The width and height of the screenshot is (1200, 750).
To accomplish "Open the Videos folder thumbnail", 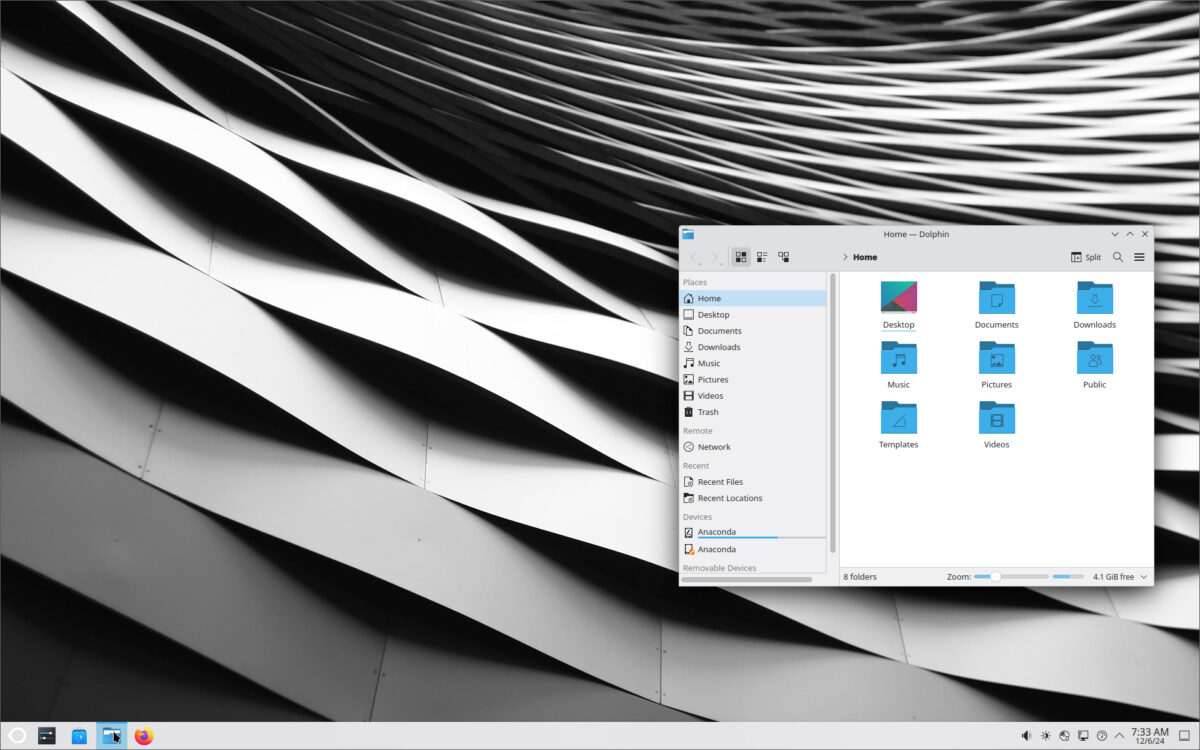I will 996,418.
